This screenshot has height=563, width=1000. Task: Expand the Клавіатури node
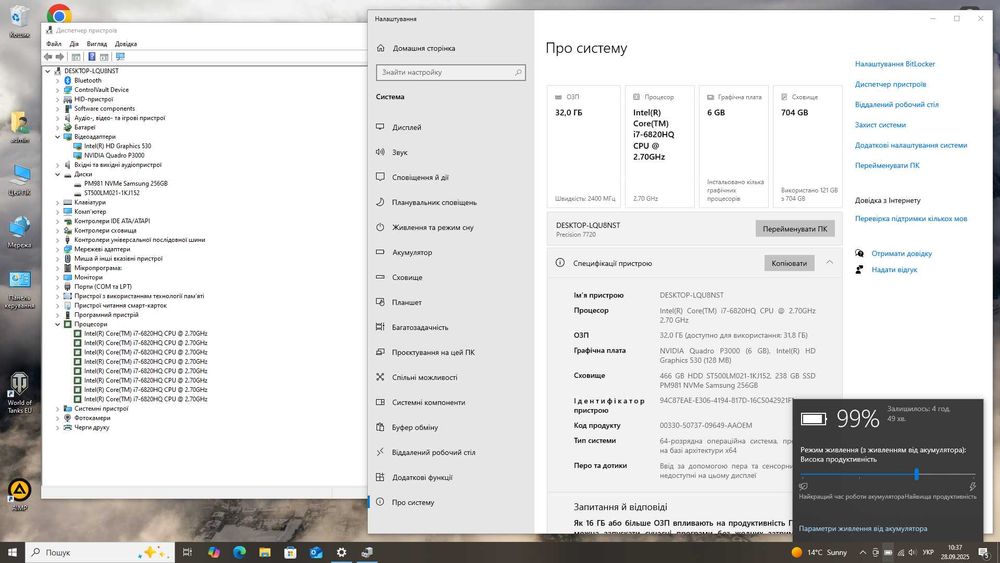click(57, 202)
